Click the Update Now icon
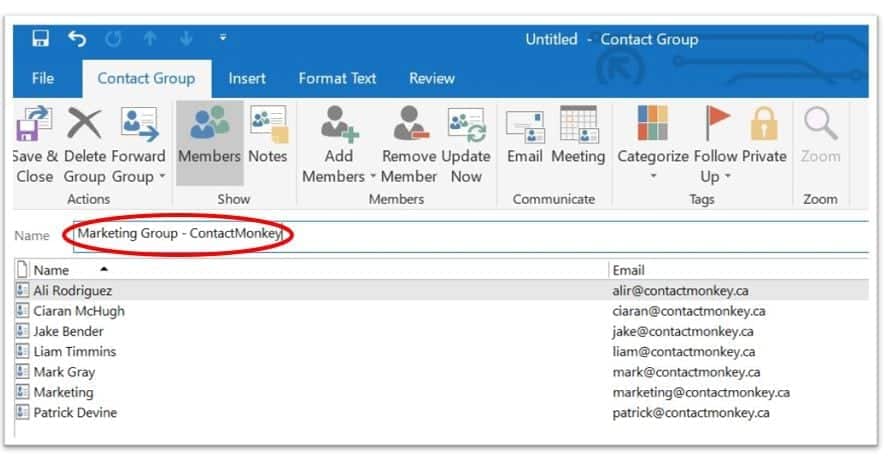 pos(466,125)
